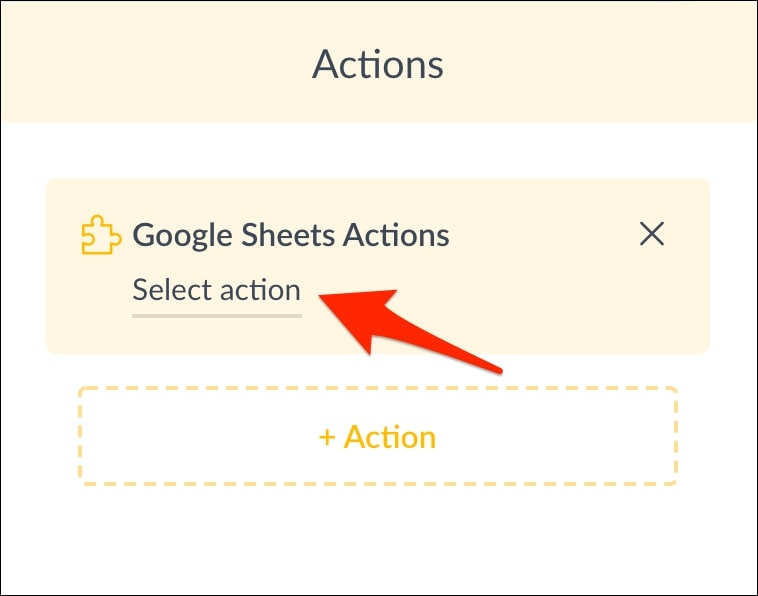Image resolution: width=758 pixels, height=596 pixels.
Task: Click the Actions panel header
Action: pyautogui.click(x=378, y=64)
